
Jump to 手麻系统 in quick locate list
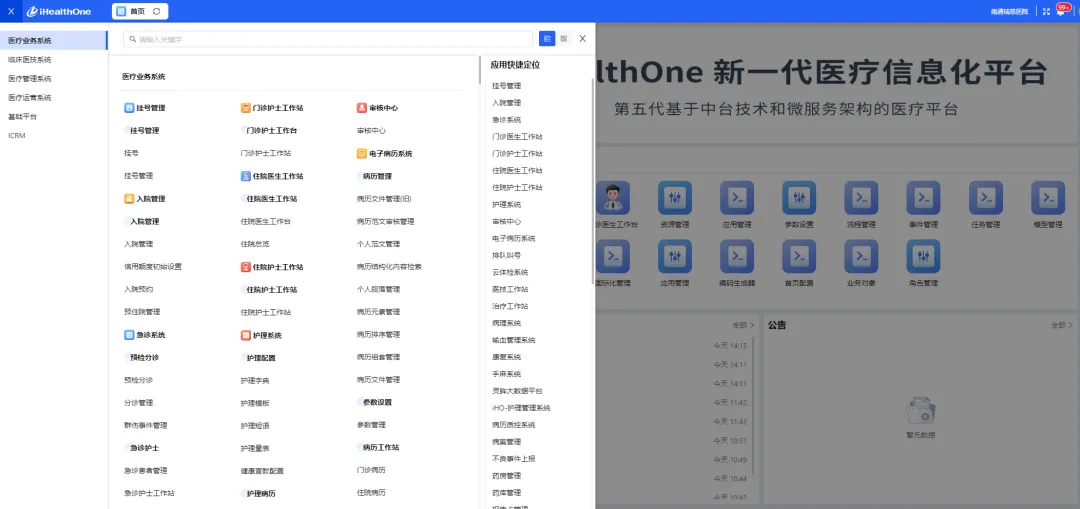[x=506, y=374]
